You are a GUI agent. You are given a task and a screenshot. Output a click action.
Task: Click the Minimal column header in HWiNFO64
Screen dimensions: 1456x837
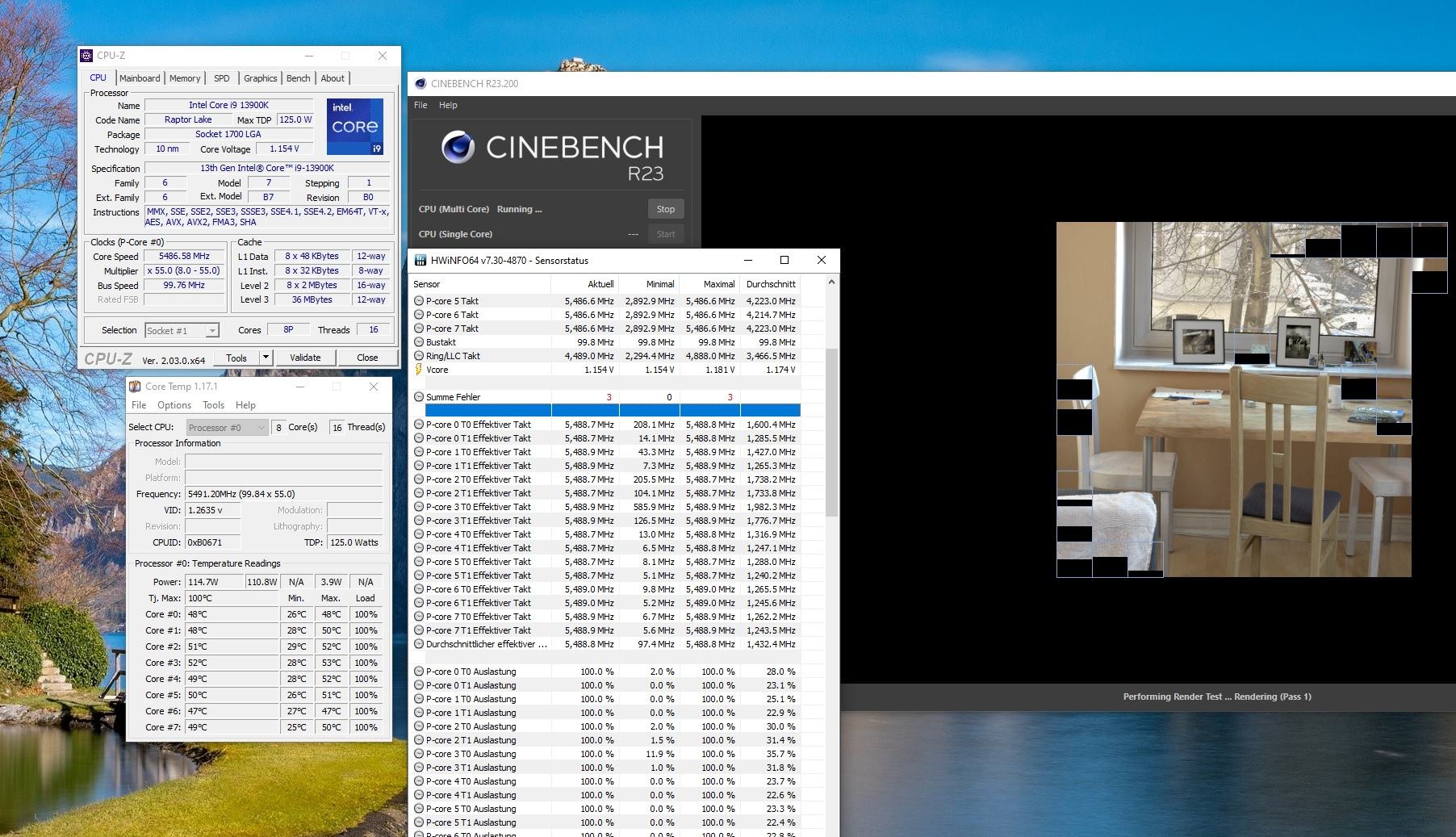649,284
